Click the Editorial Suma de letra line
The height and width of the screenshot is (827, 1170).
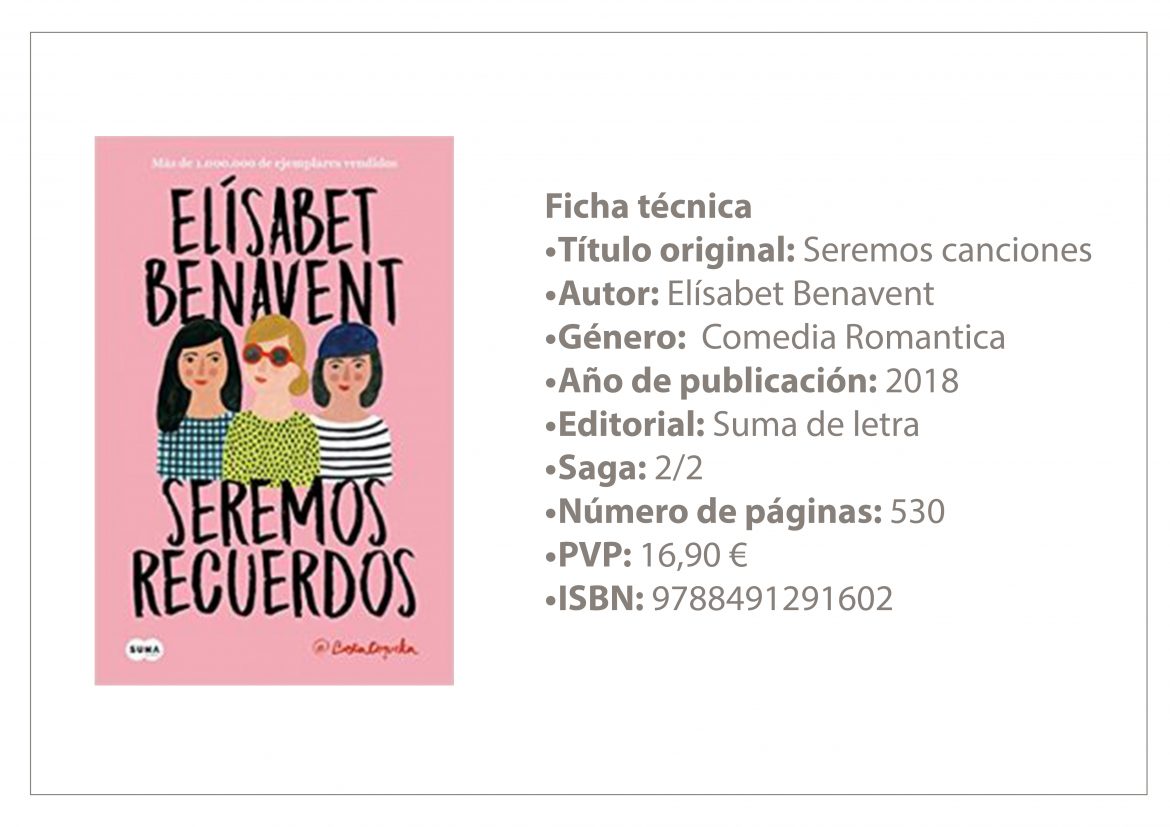coord(731,425)
